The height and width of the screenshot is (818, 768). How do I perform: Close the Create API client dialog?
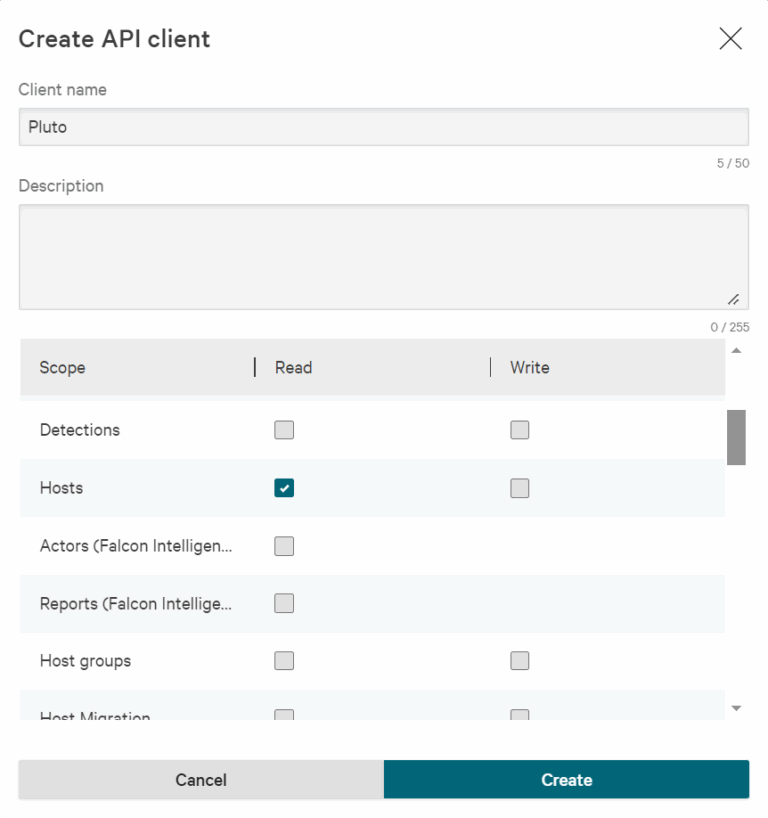coord(730,39)
